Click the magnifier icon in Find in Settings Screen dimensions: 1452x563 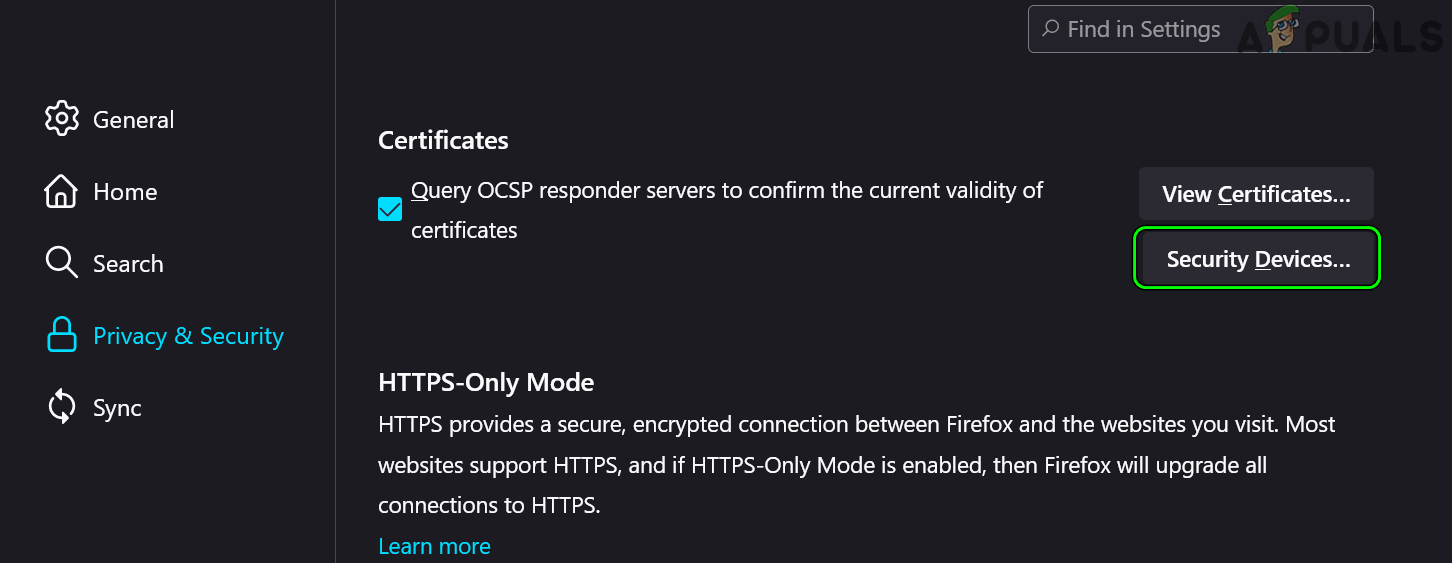click(1051, 29)
